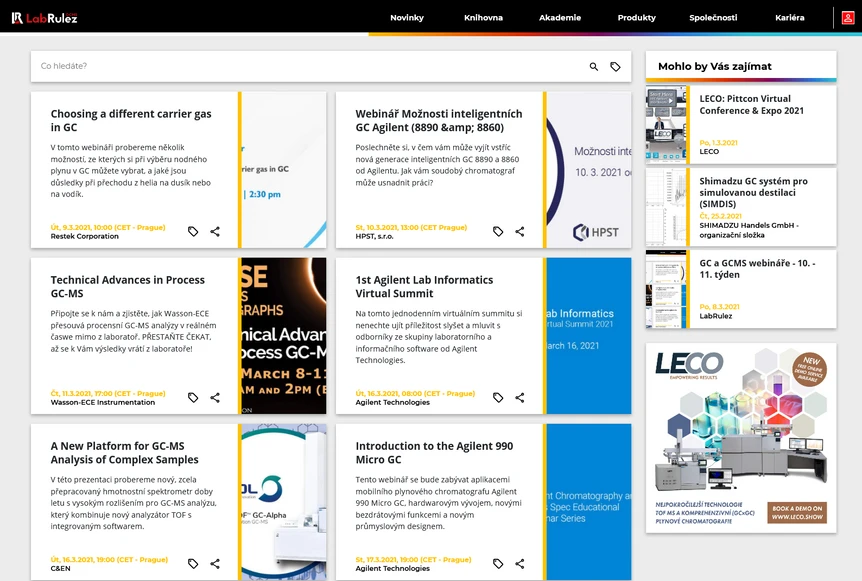Open the Knihovna menu
862x581 pixels.
pos(484,17)
